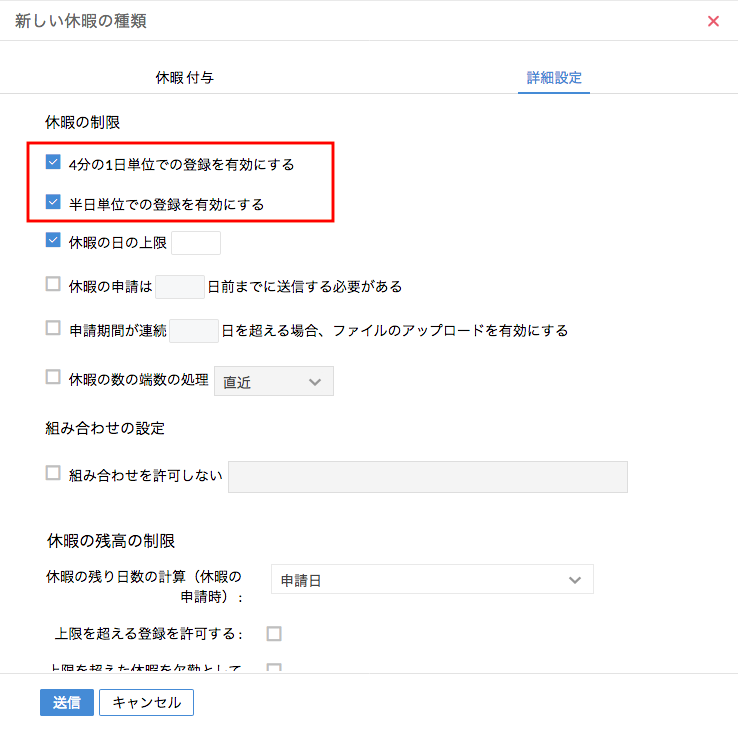Click the キャンセル button
Viewport: 738px width, 730px height.
point(146,703)
